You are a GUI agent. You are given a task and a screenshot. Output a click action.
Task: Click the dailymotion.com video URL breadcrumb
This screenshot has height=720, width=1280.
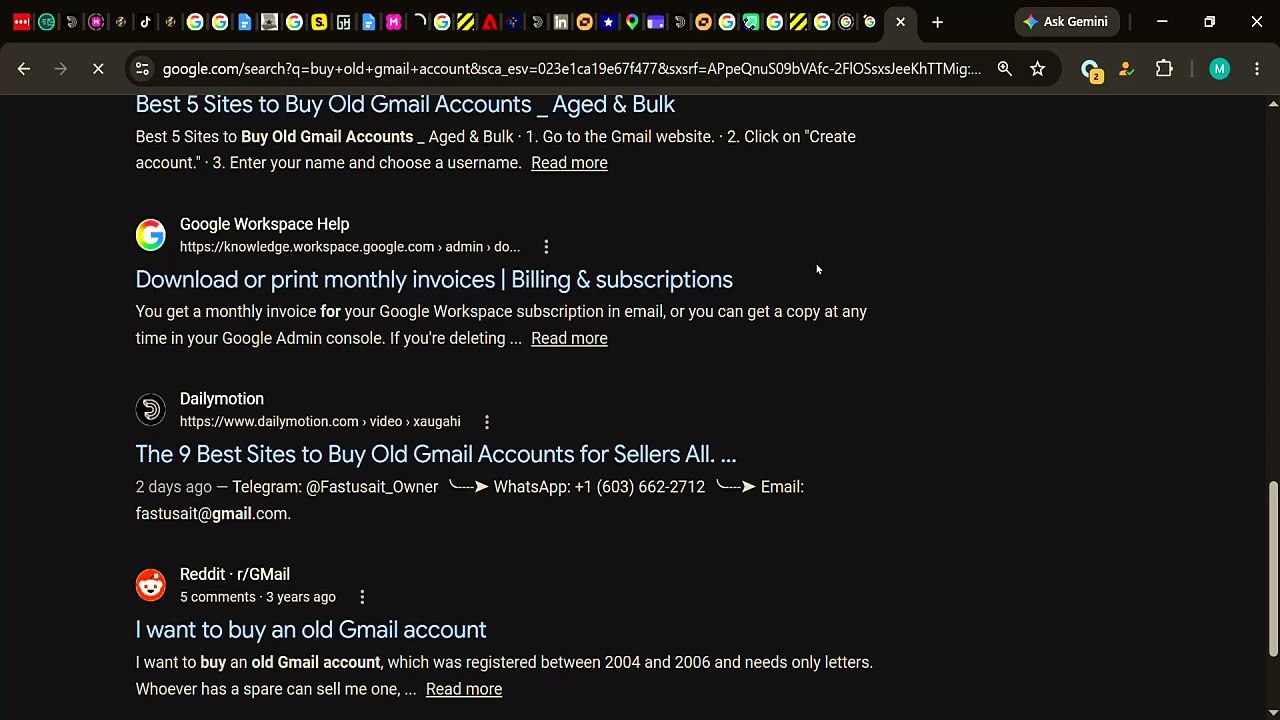320,422
